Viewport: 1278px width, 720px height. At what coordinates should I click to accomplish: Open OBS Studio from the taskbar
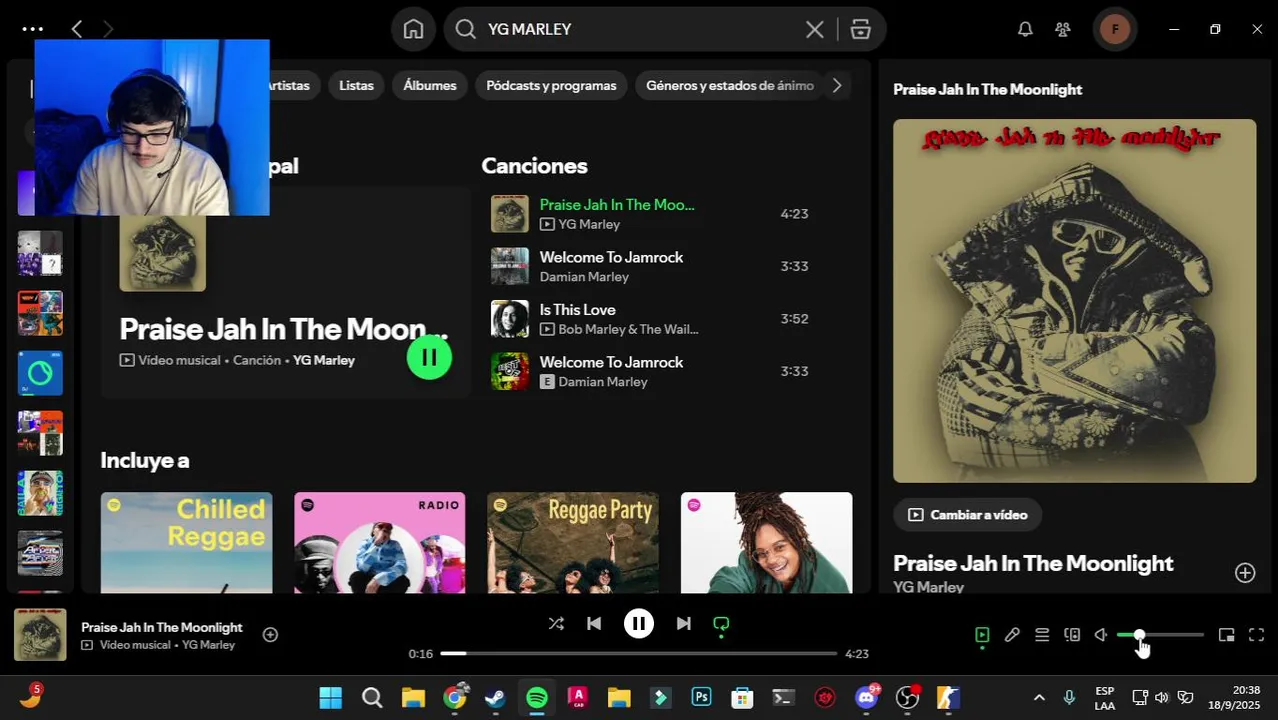coord(908,697)
